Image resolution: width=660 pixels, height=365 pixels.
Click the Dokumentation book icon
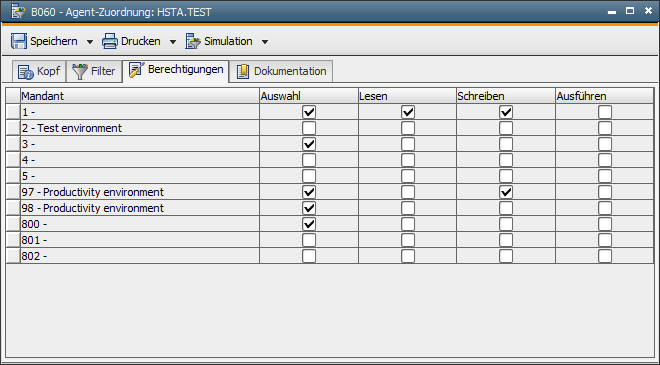[x=243, y=72]
